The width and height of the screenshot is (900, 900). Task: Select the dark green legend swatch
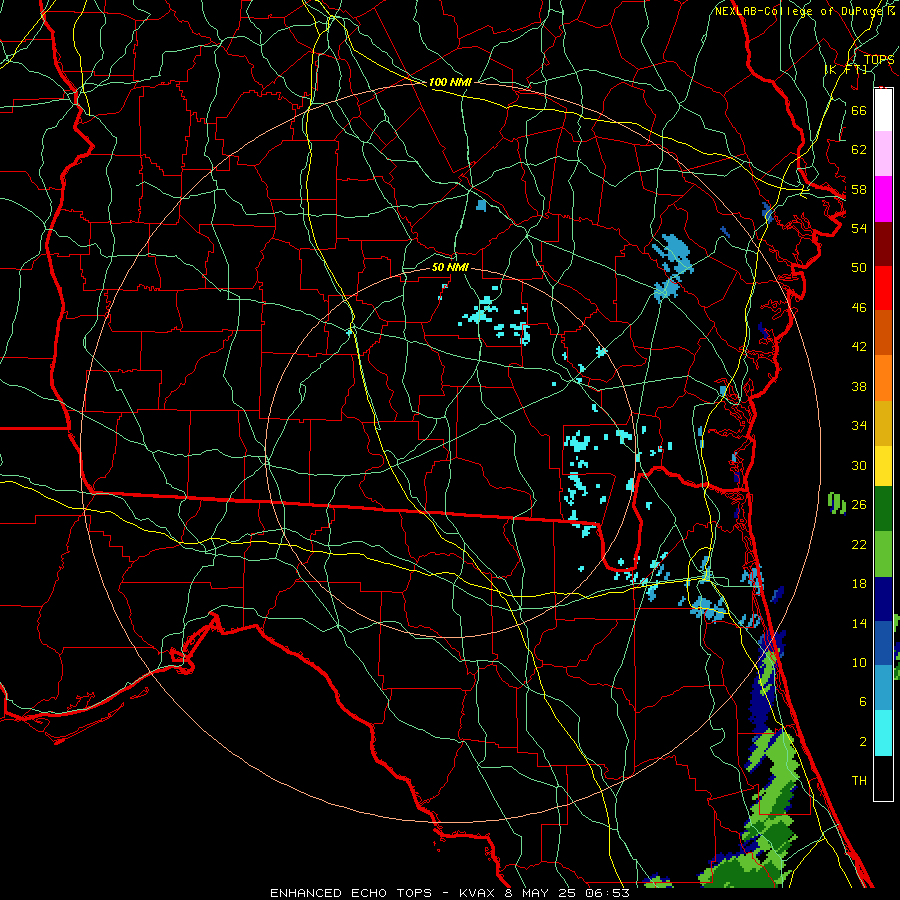(x=883, y=509)
